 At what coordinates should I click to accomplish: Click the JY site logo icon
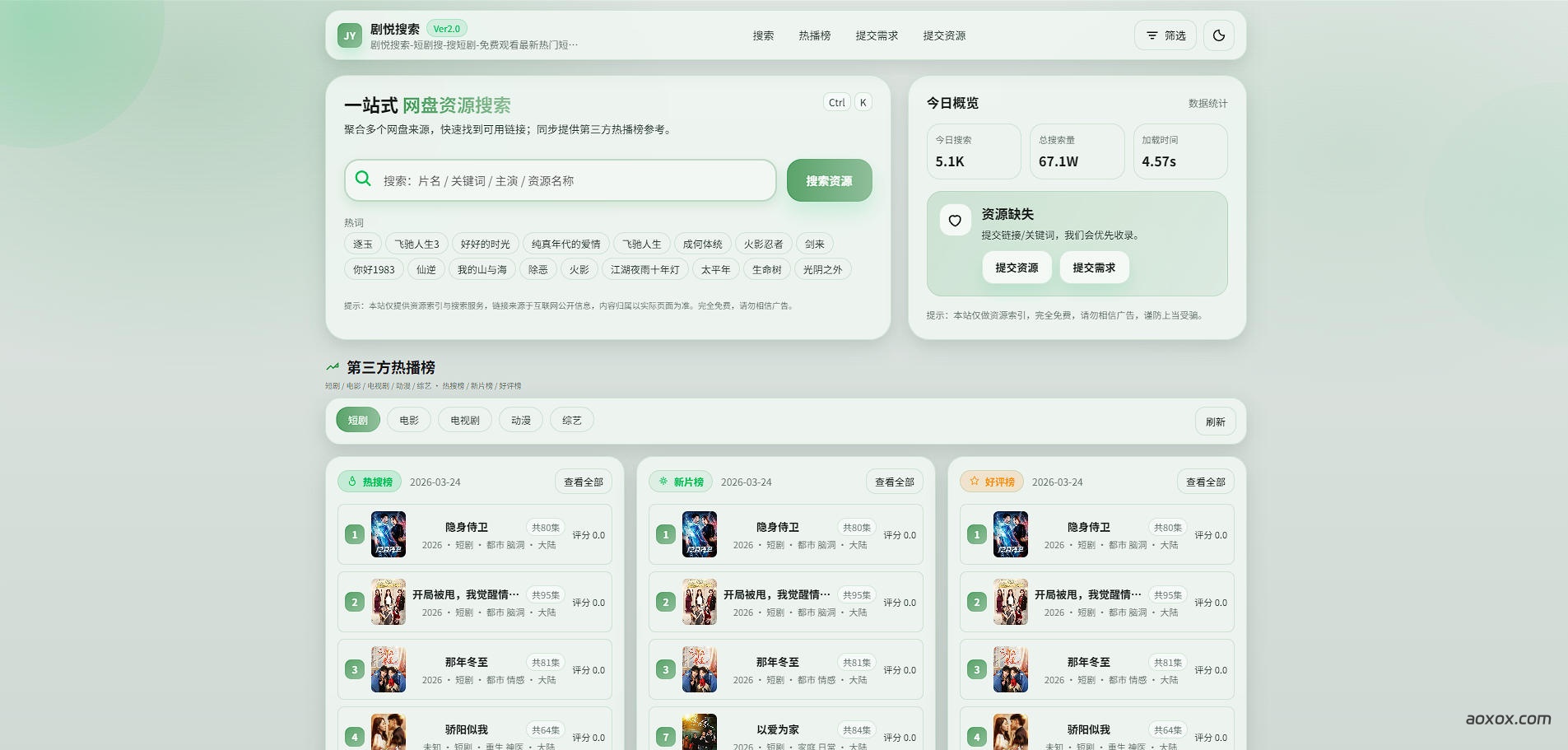pyautogui.click(x=350, y=35)
